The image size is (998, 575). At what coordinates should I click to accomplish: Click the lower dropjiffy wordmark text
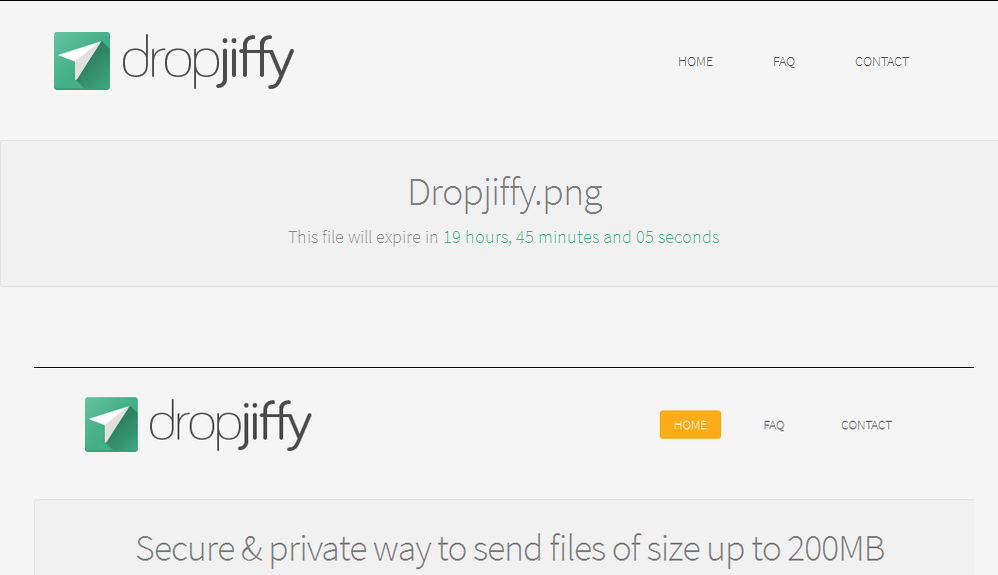pyautogui.click(x=230, y=425)
